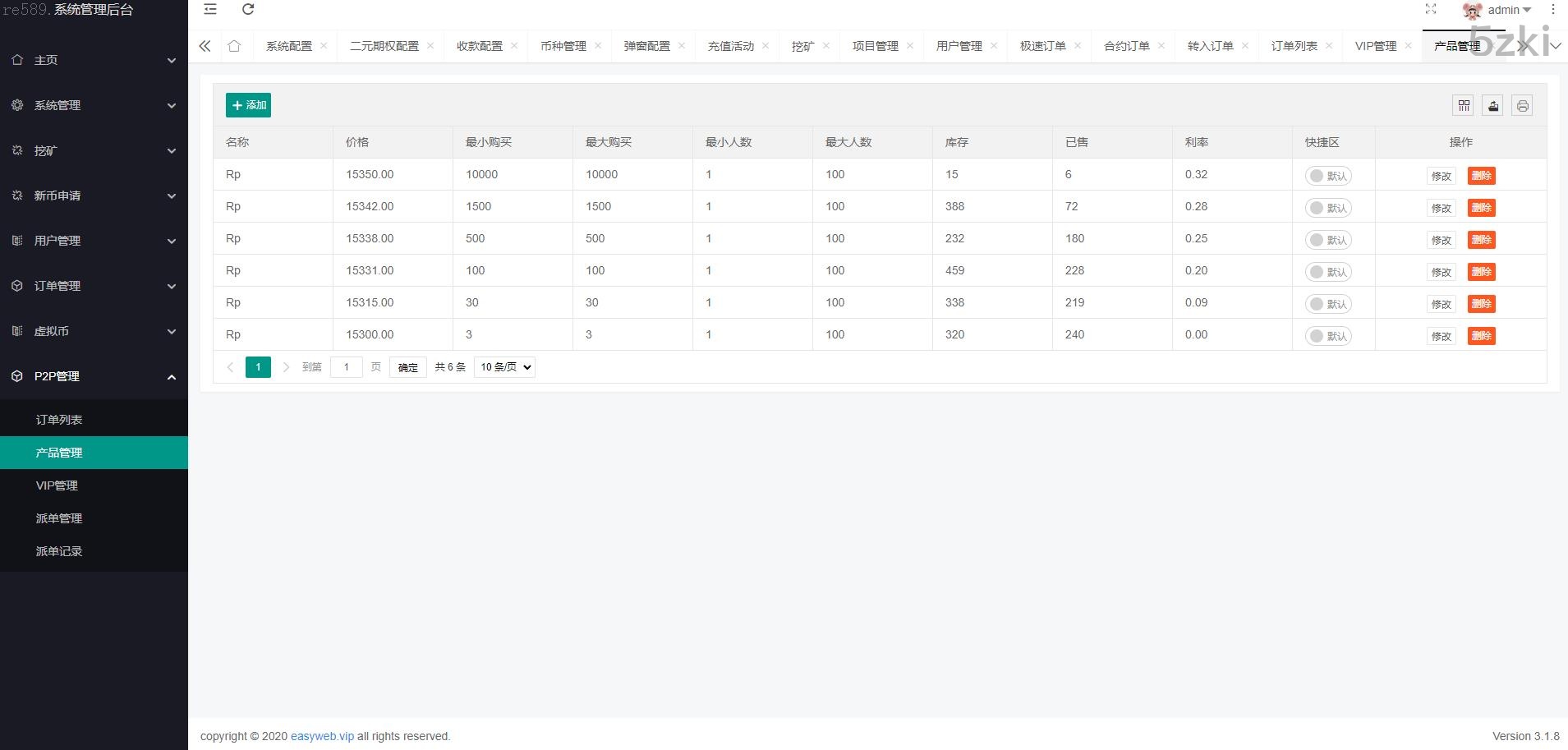Open the column filter grid icon
This screenshot has width=1568, height=750.
click(1464, 105)
